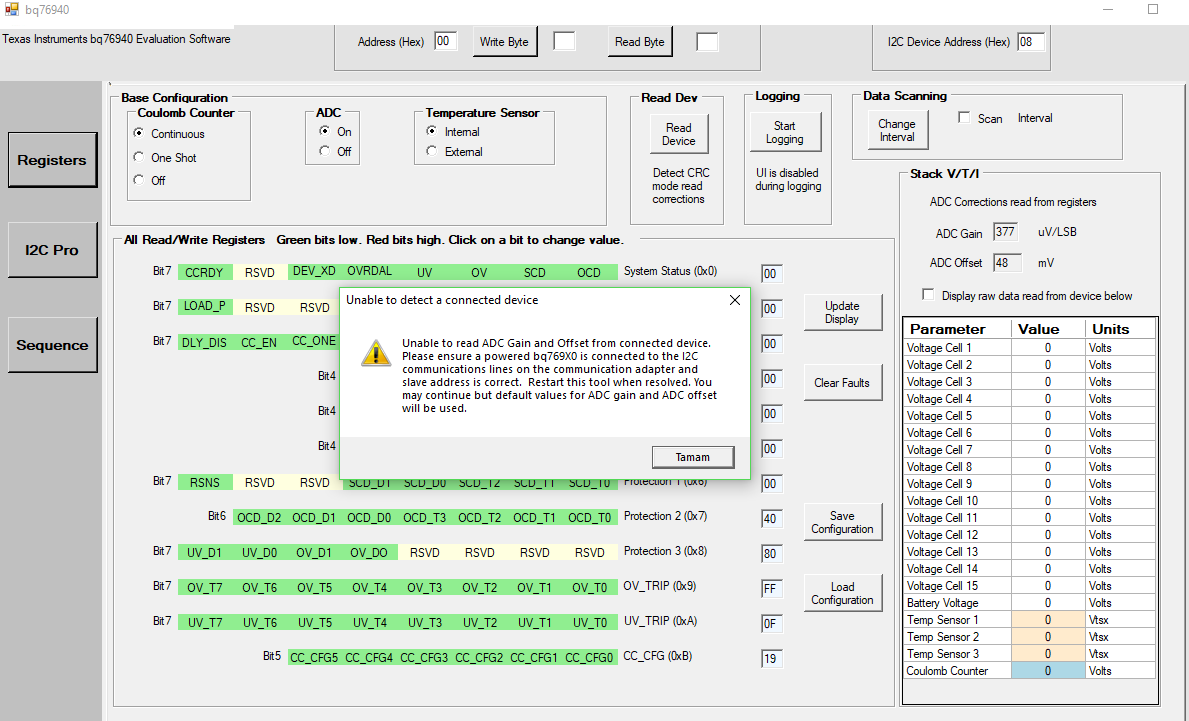Click Update Display
Image resolution: width=1189 pixels, height=721 pixels.
point(842,312)
